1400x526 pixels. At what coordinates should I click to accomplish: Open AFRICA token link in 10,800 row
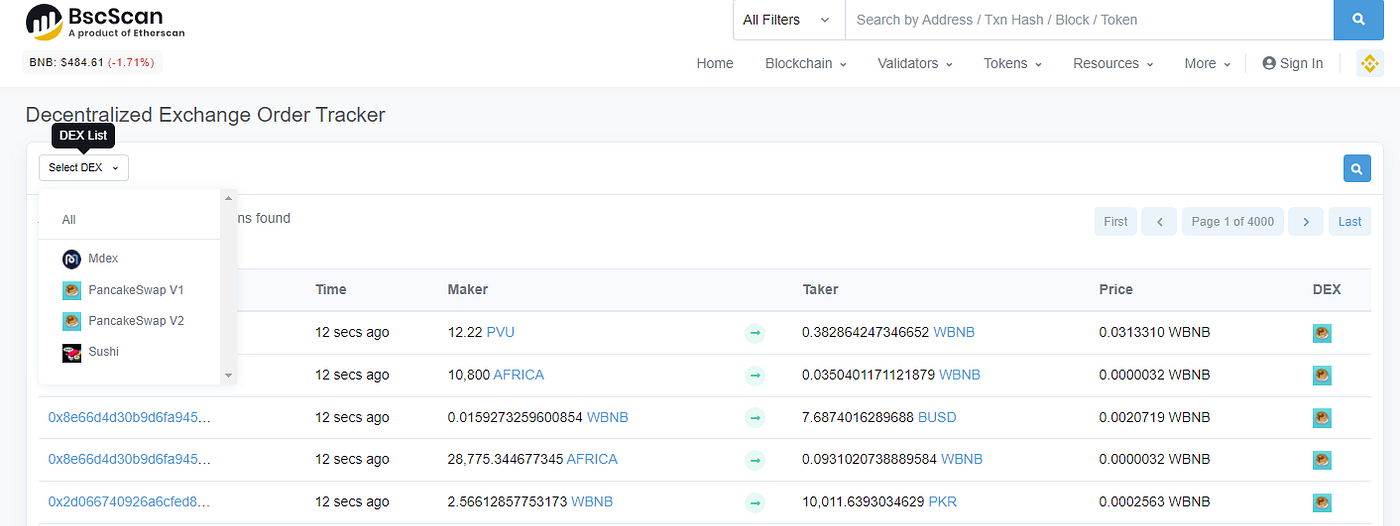tap(519, 375)
